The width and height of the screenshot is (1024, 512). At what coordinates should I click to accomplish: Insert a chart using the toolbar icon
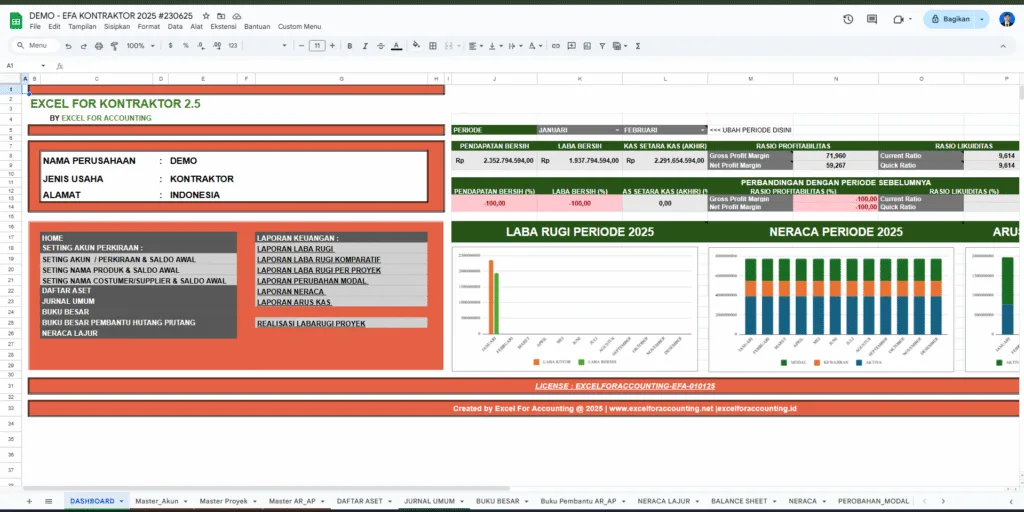pos(585,46)
